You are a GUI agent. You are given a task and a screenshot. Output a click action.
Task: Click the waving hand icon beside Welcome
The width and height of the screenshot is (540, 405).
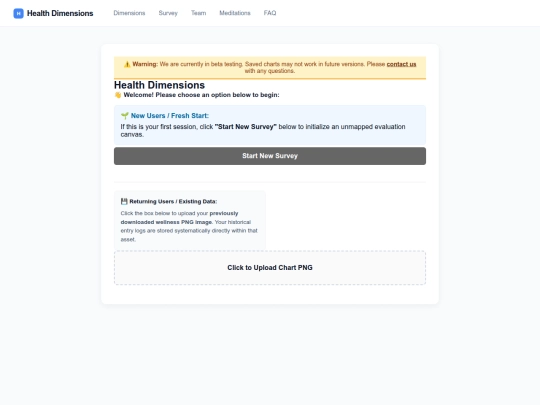pyautogui.click(x=118, y=95)
